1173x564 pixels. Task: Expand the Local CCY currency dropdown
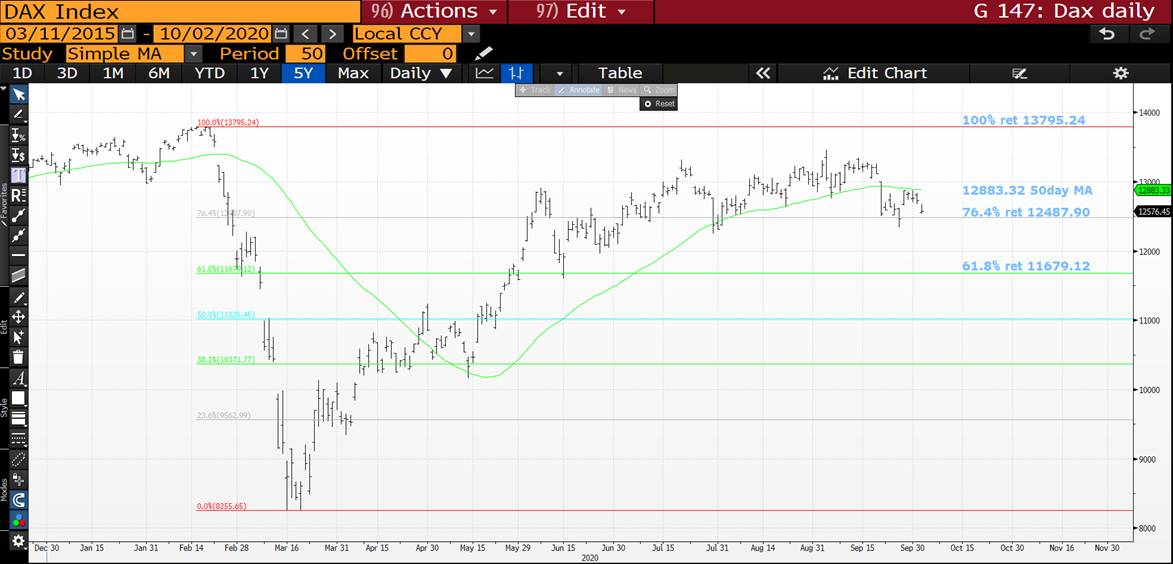point(471,34)
